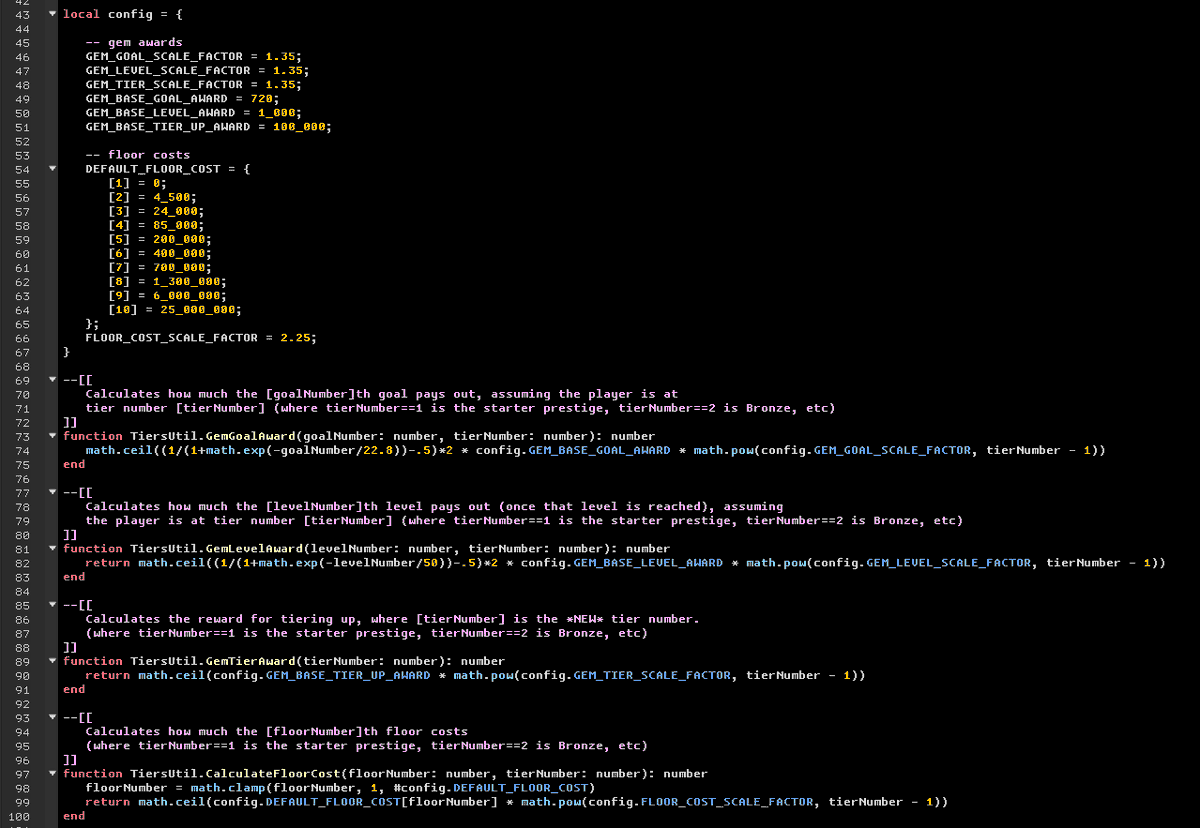Click the floor cost value '24_000'
Image resolution: width=1200 pixels, height=828 pixels.
175,211
